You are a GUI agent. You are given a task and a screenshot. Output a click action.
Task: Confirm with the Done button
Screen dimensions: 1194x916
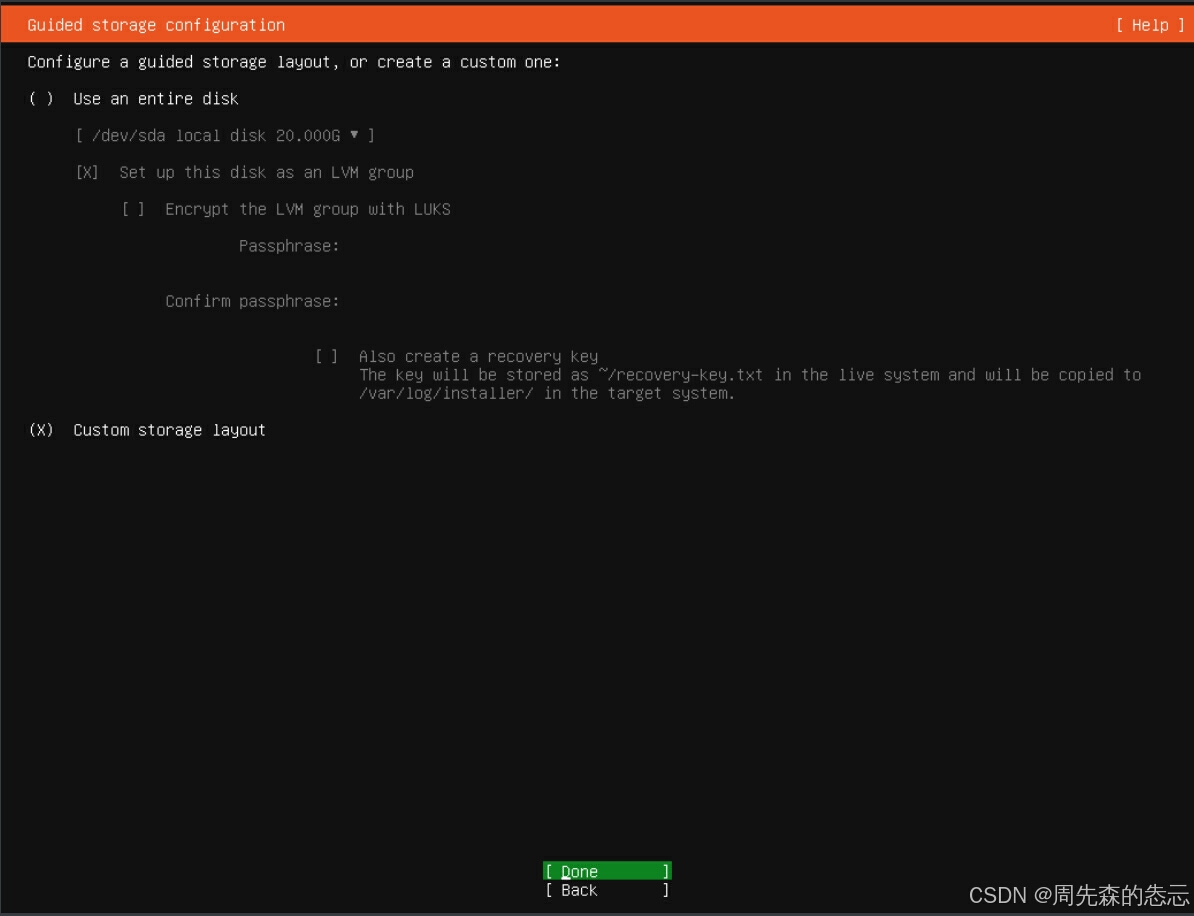pyautogui.click(x=607, y=871)
